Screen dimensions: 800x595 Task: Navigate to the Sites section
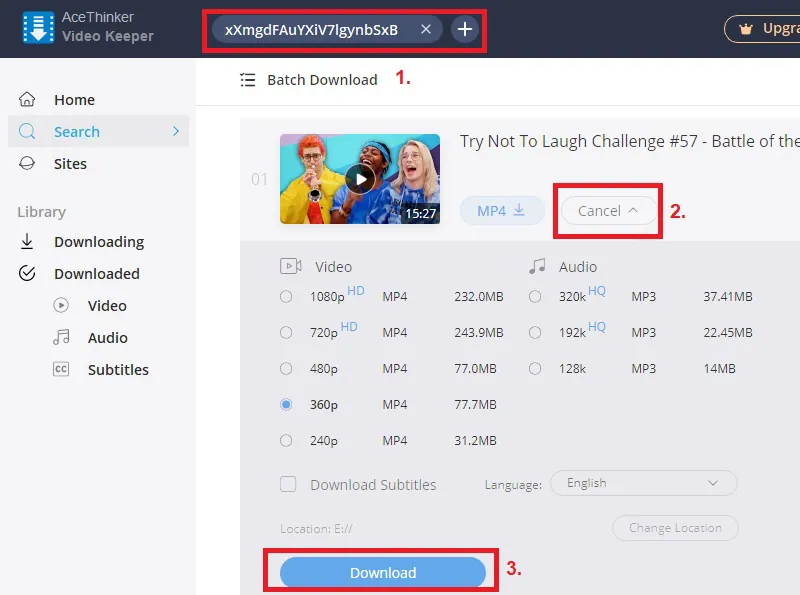tap(71, 163)
